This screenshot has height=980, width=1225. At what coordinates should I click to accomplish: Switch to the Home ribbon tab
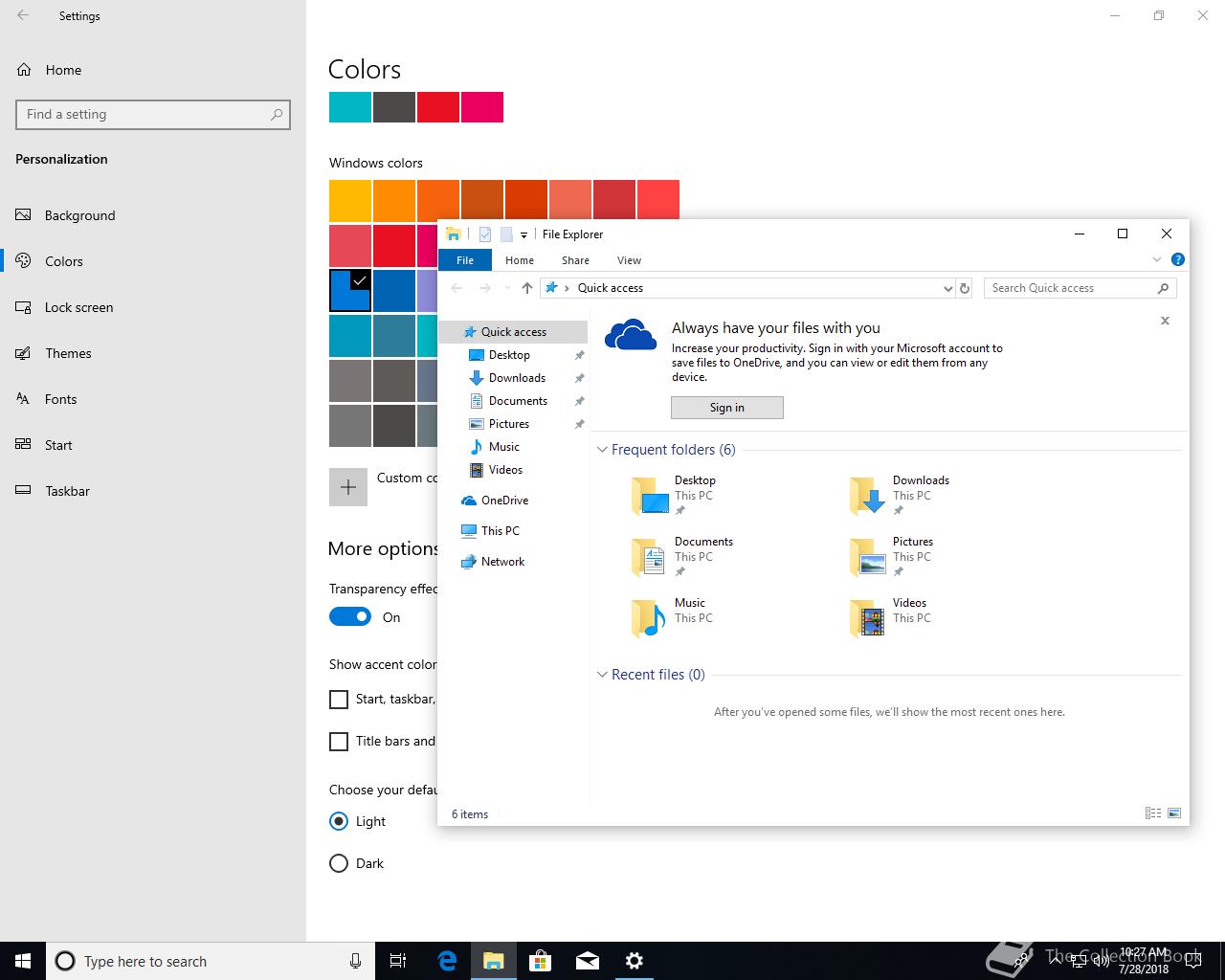[520, 260]
